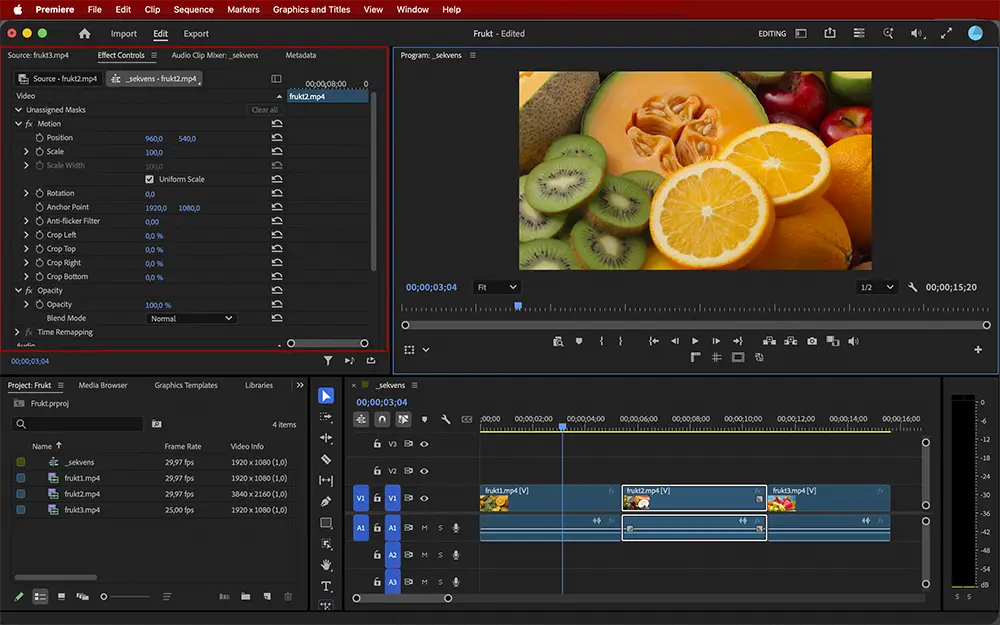The image size is (1000, 625).
Task: Select the Slip tool
Action: pyautogui.click(x=326, y=480)
